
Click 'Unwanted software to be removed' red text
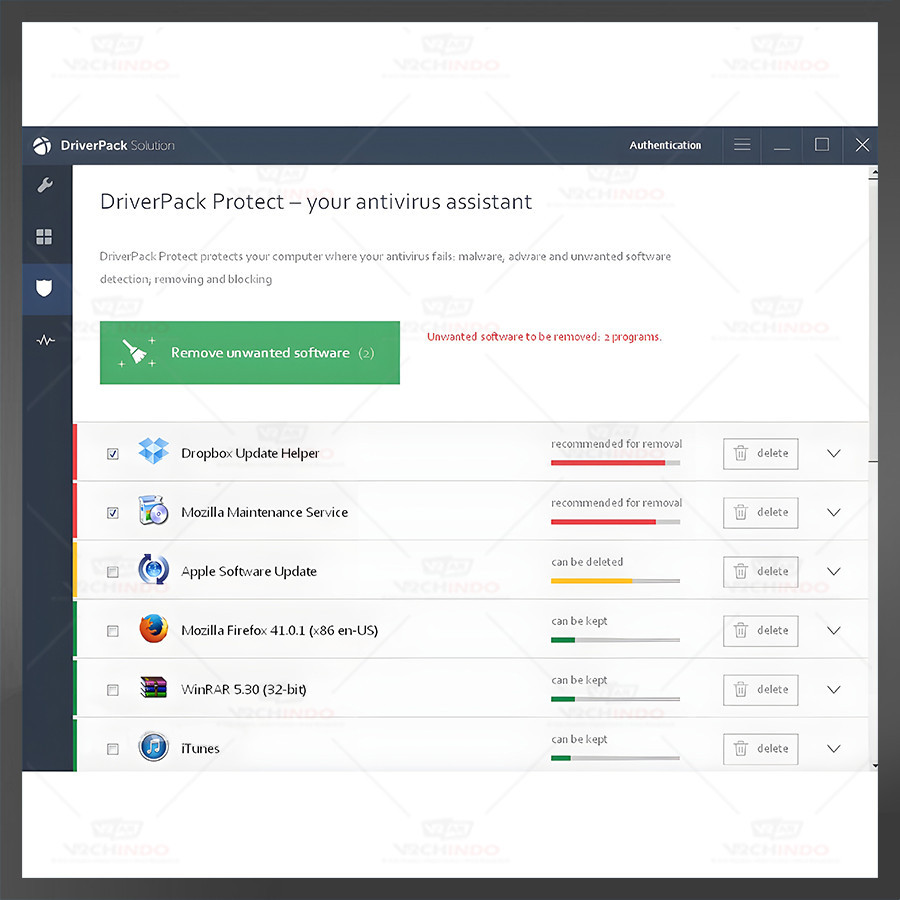pyautogui.click(x=544, y=337)
